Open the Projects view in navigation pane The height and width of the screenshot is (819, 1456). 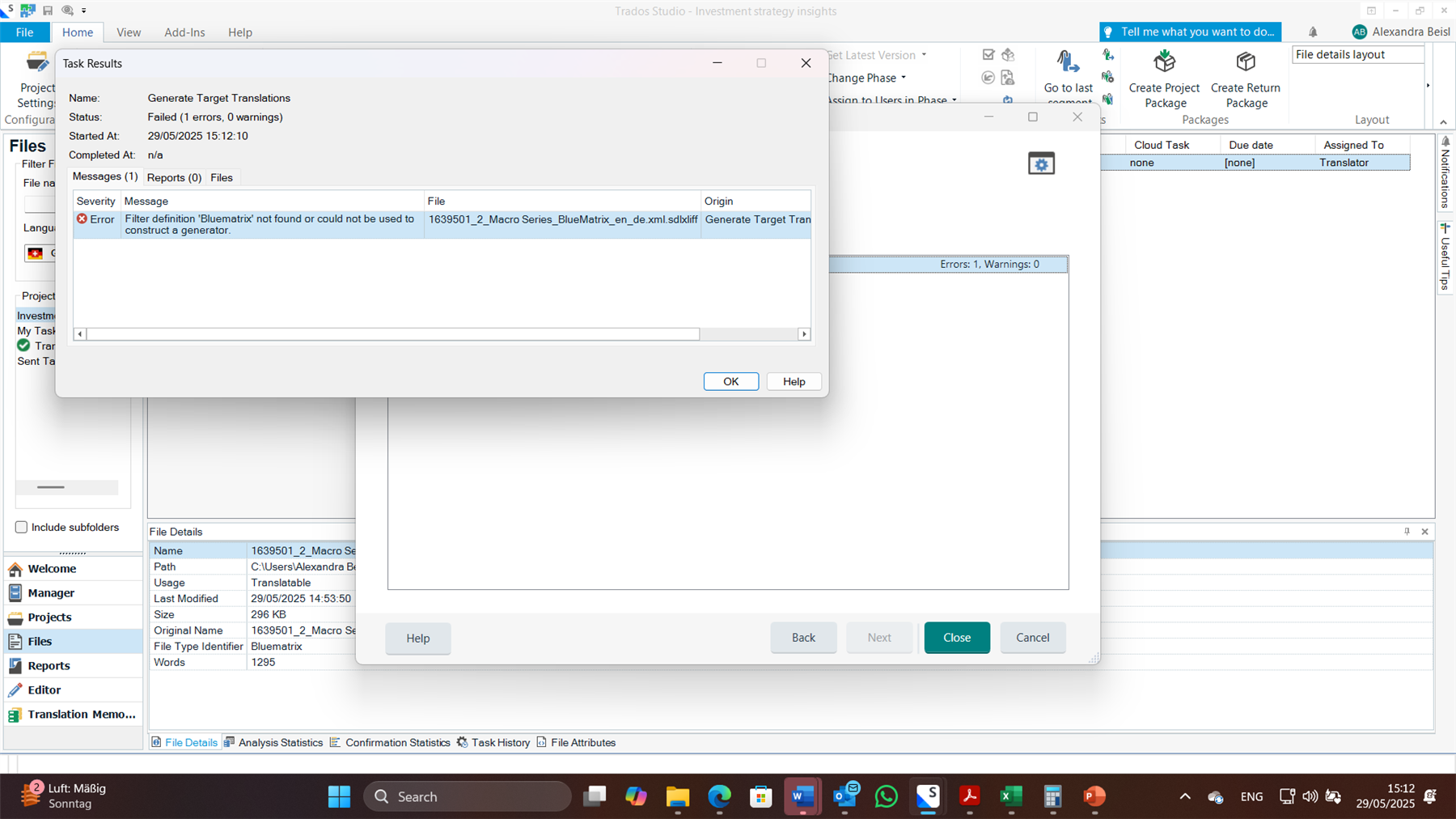(73, 617)
